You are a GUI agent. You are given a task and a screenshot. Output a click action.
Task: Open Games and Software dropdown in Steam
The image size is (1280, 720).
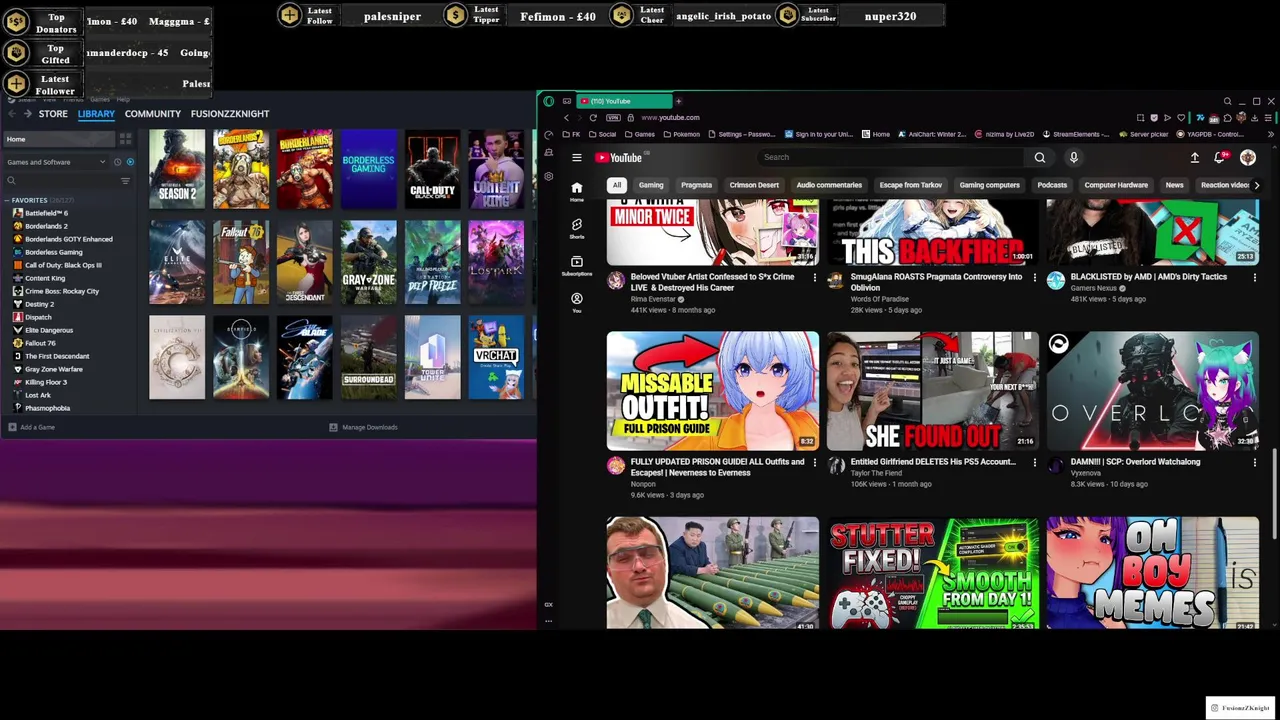(x=56, y=162)
